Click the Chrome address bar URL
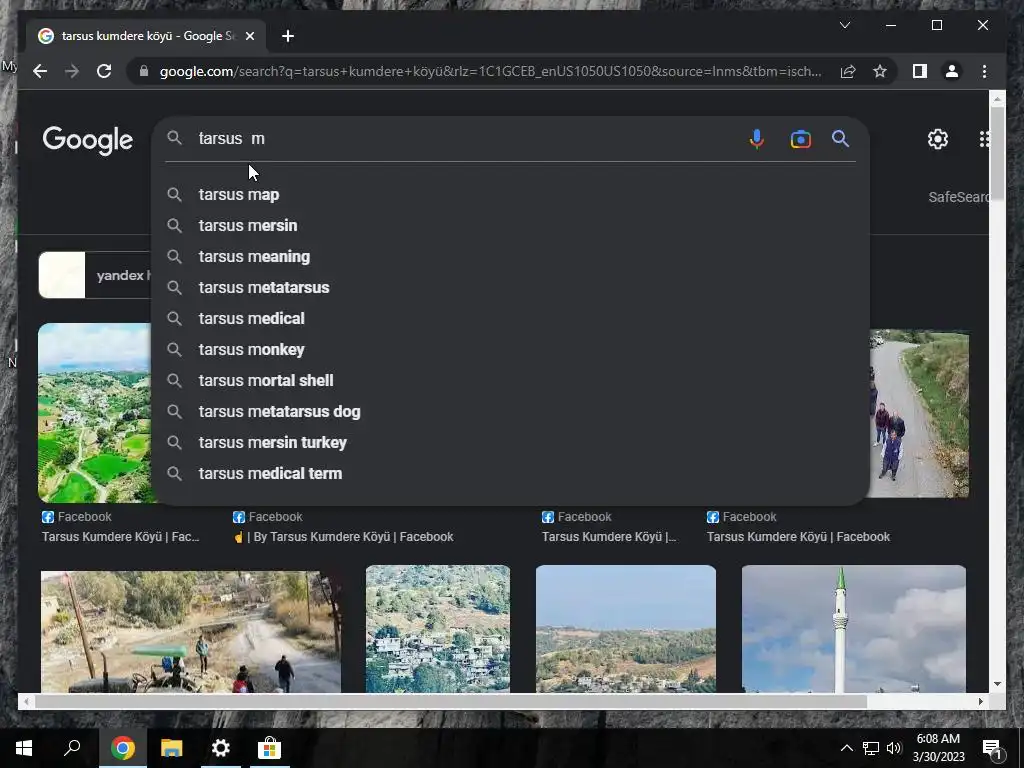The image size is (1024, 768). pyautogui.click(x=490, y=71)
